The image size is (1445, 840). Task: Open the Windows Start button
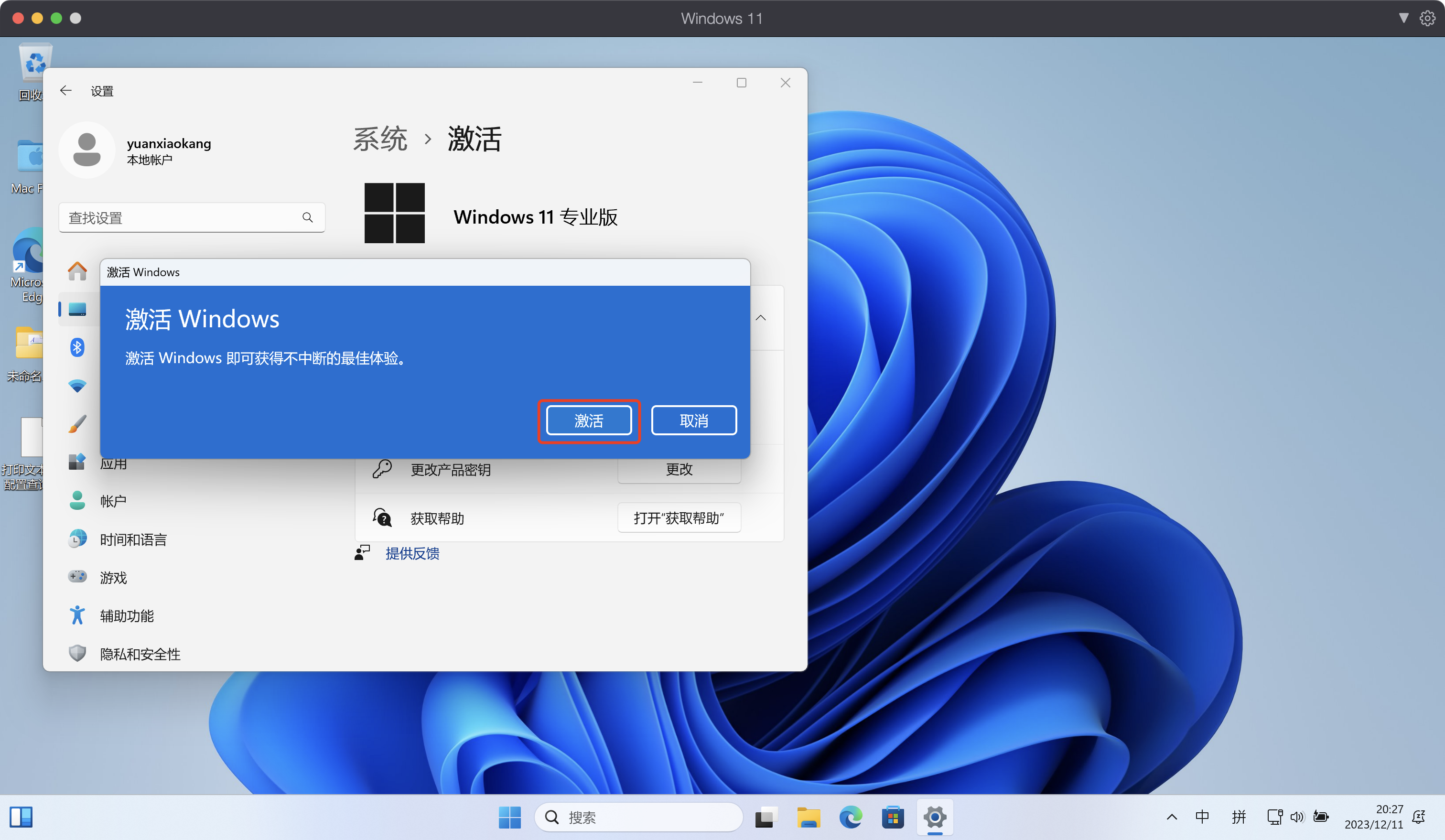tap(510, 817)
